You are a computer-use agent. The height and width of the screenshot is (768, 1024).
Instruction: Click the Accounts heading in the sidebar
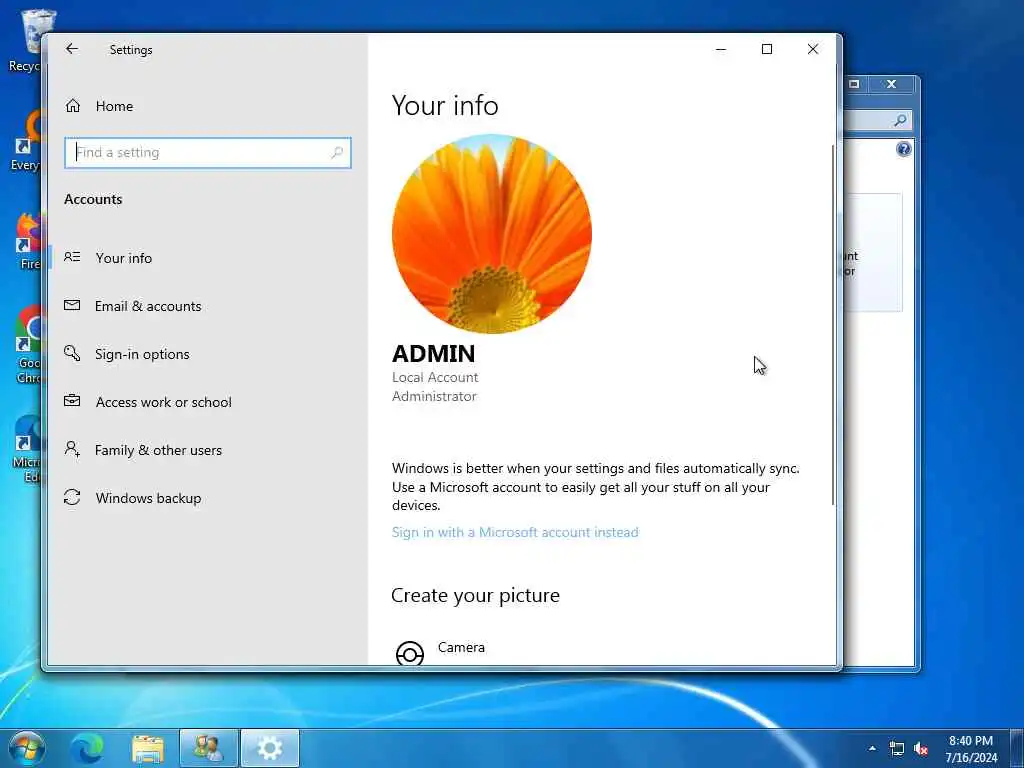93,199
